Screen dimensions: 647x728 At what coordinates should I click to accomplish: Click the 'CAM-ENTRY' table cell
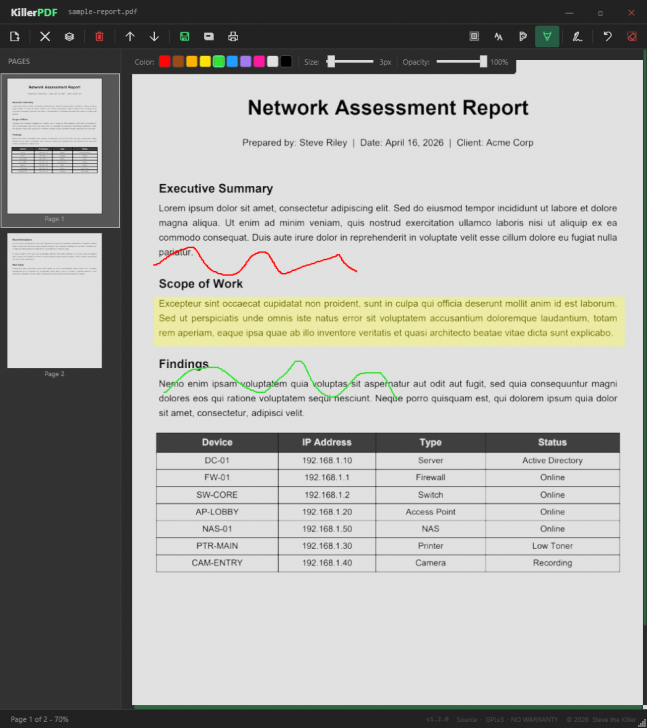217,563
